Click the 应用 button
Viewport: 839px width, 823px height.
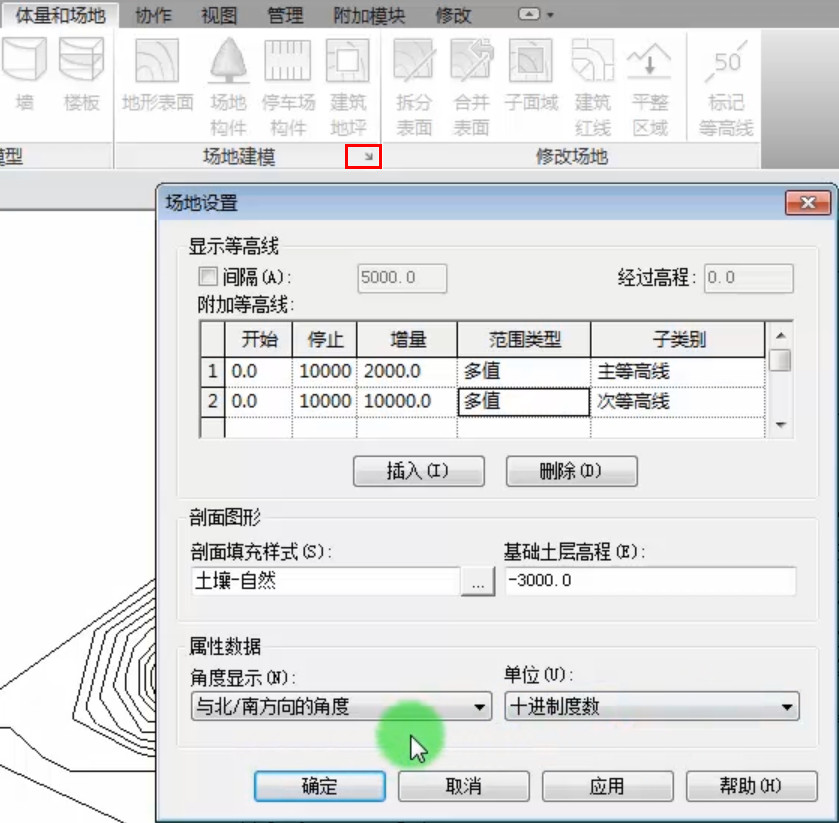(x=607, y=786)
